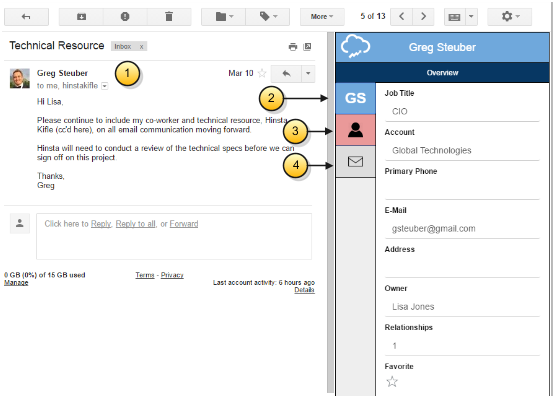The height and width of the screenshot is (398, 555).
Task: Click inside the reply text box
Action: [x=174, y=237]
